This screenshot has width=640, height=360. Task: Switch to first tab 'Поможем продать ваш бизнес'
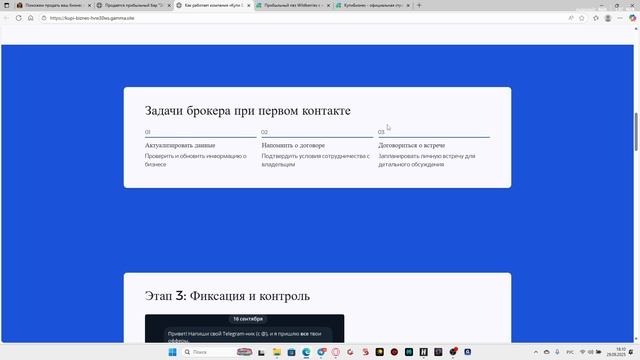click(x=53, y=5)
